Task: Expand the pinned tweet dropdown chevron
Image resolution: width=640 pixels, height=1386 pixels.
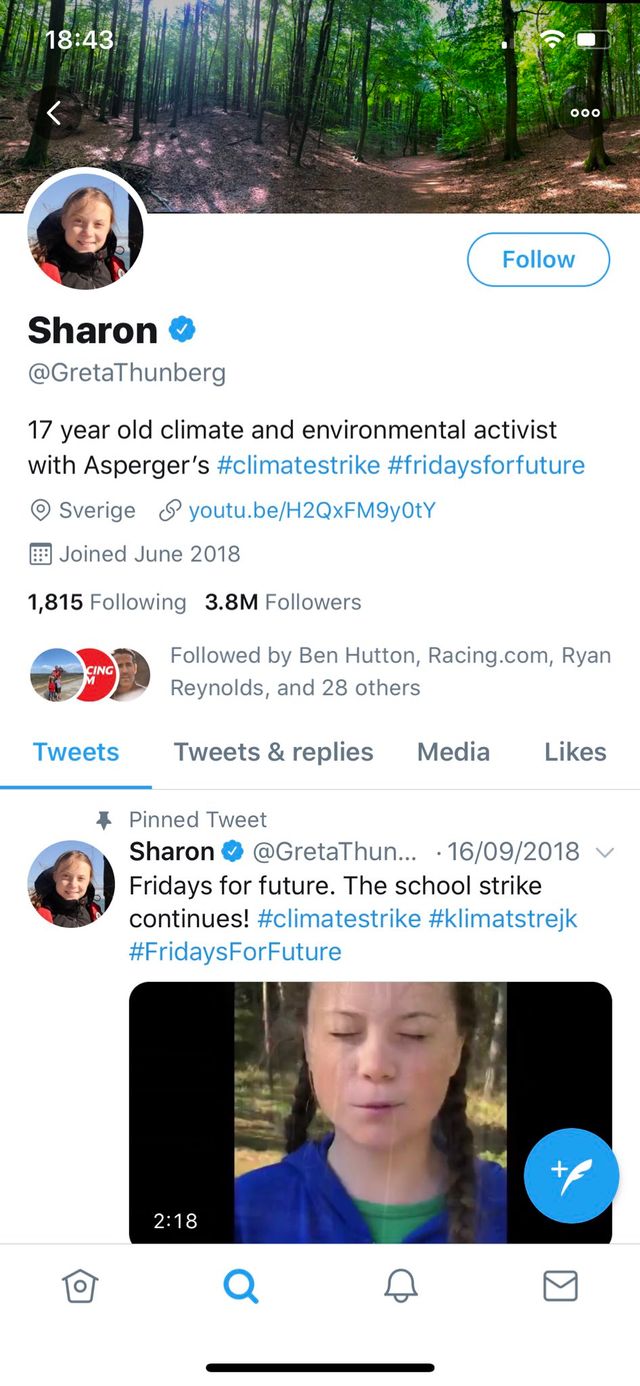Action: click(x=604, y=852)
